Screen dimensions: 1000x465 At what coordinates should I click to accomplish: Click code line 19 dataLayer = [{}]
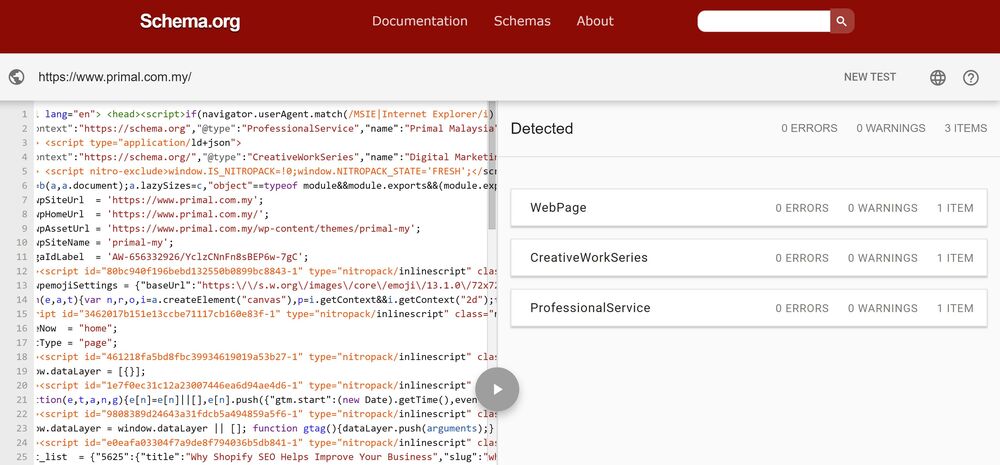pos(90,371)
